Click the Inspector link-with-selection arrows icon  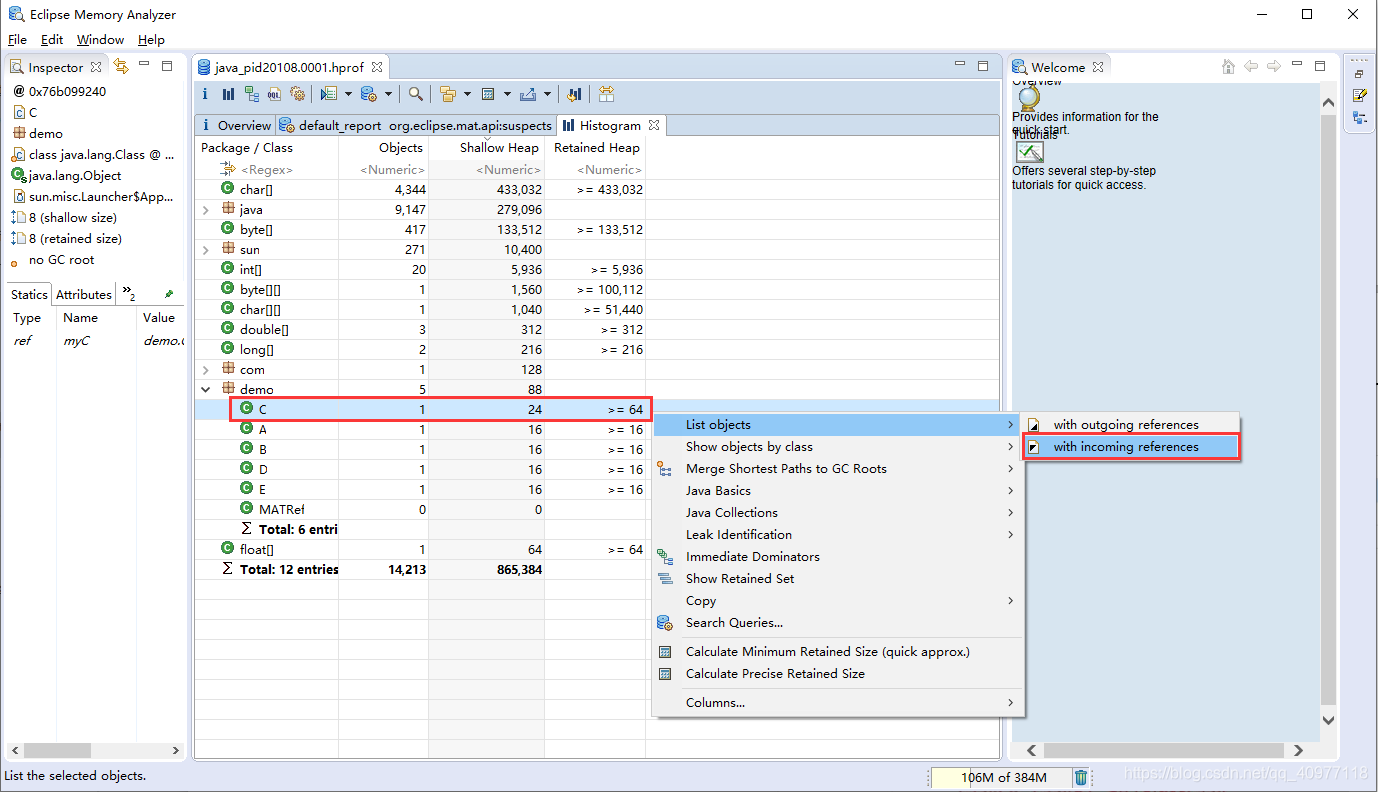coord(121,66)
